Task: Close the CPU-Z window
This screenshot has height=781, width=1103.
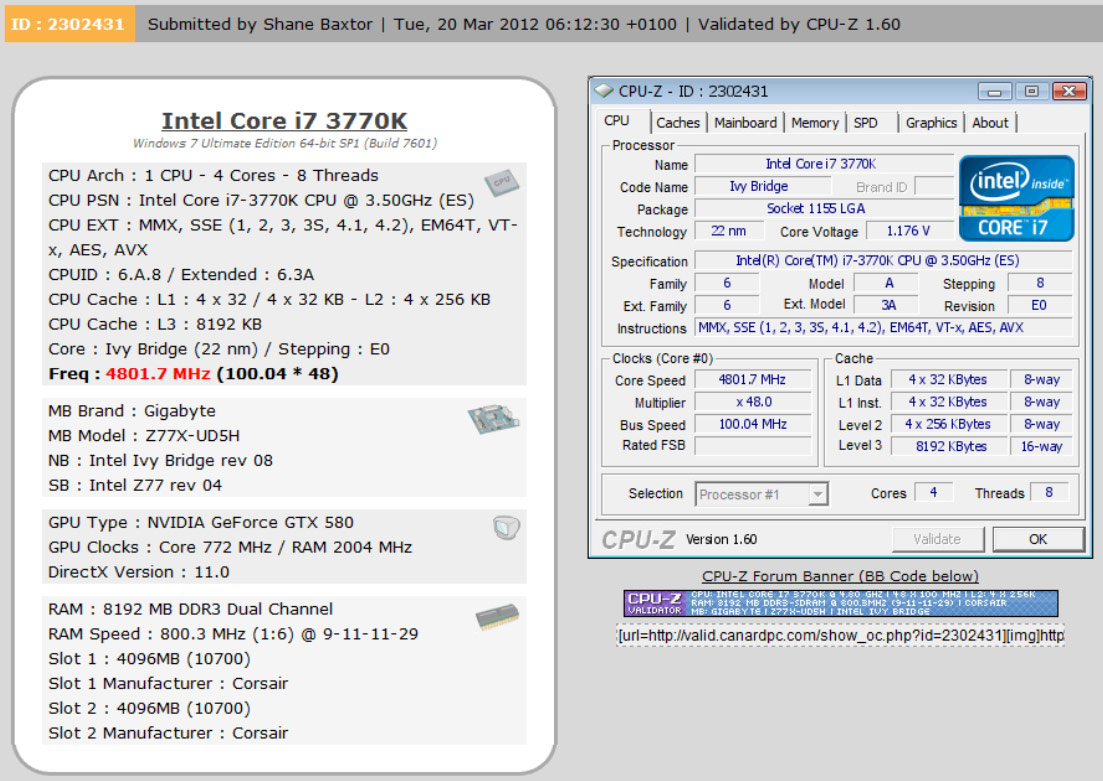Action: [1069, 91]
